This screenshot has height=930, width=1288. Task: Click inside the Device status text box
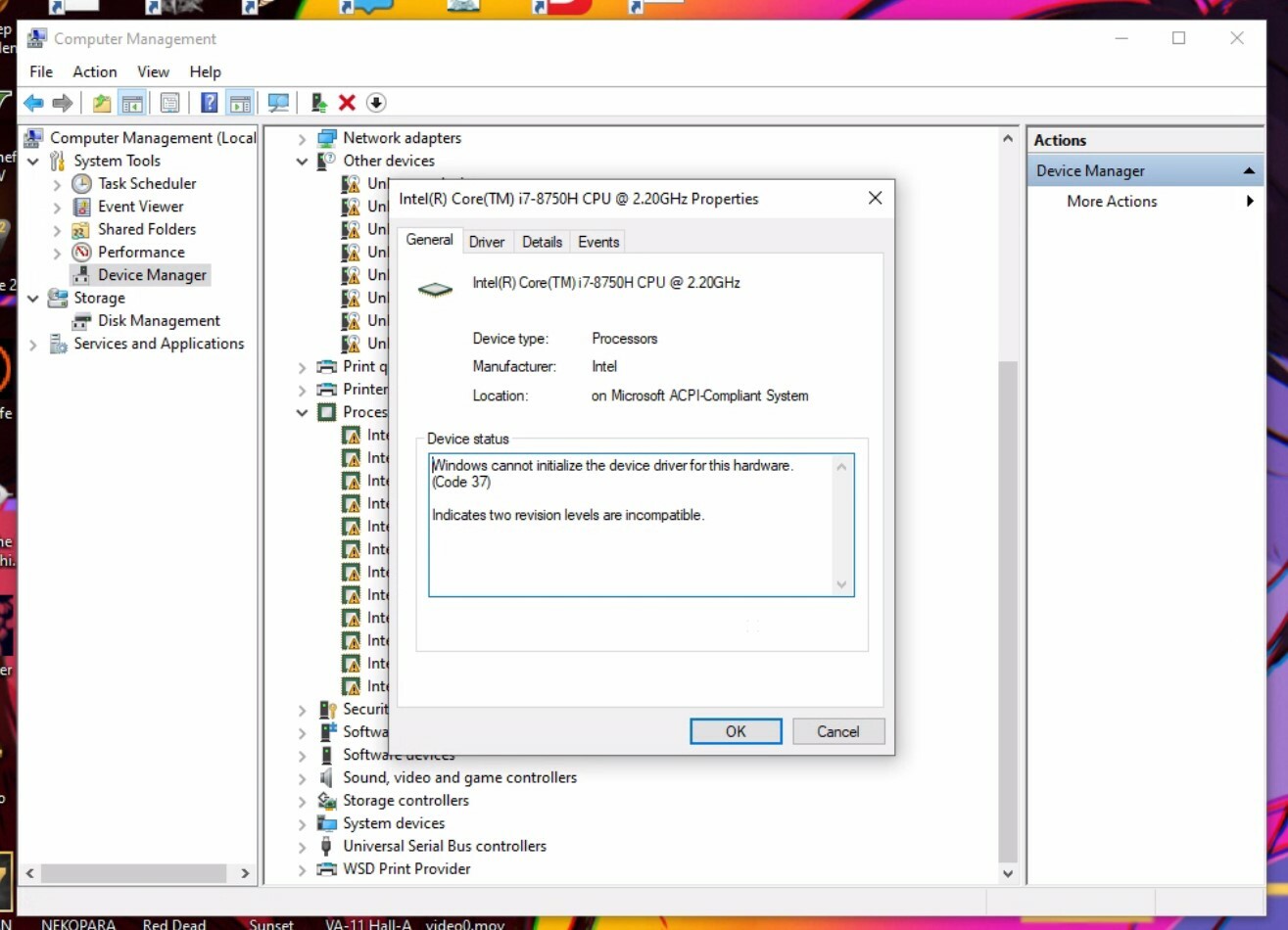[641, 525]
